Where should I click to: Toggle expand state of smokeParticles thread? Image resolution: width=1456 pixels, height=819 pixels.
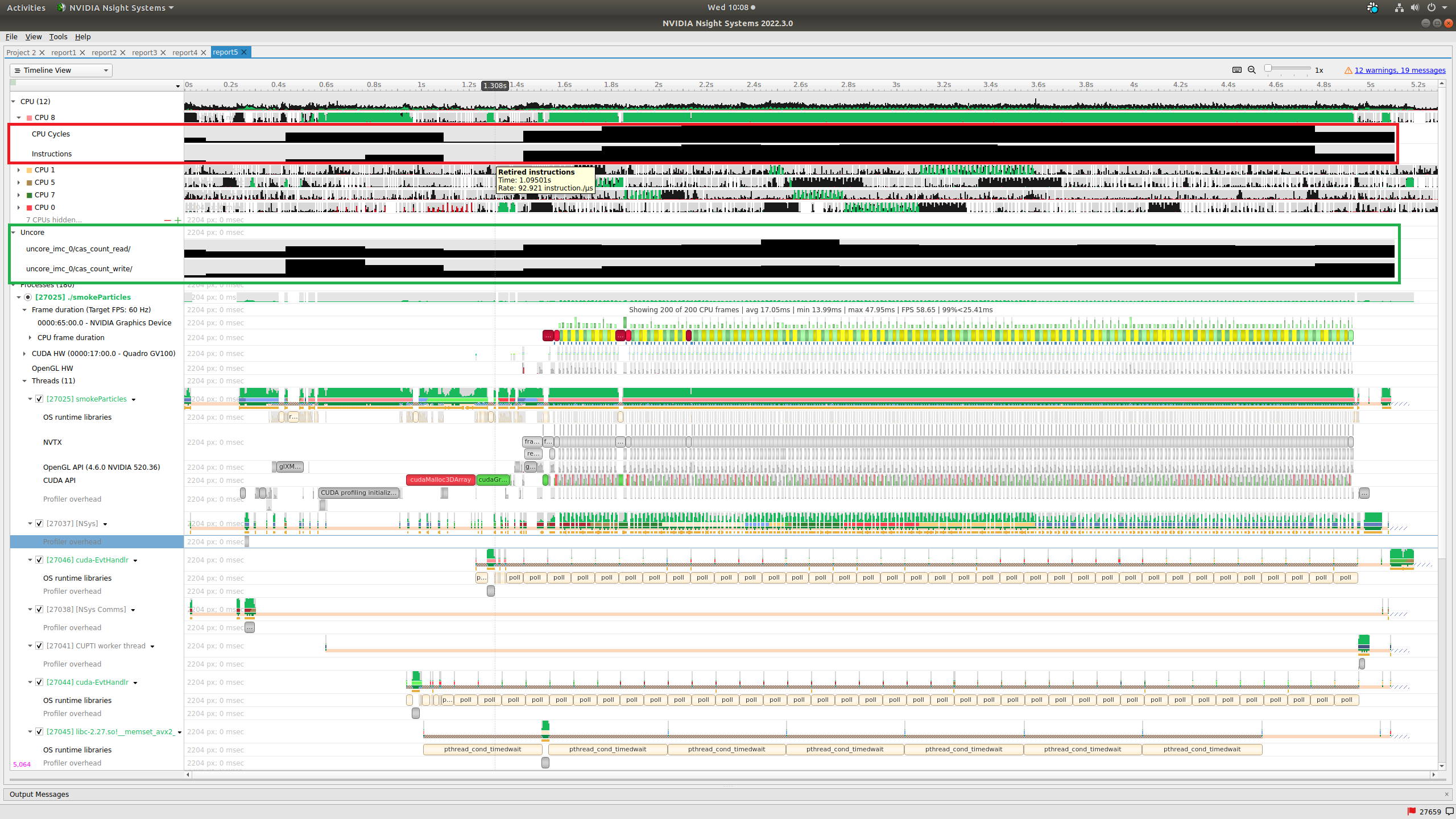pos(27,398)
